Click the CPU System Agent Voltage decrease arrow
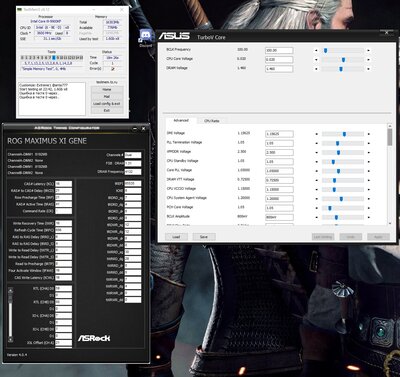400x377 pixels. point(317,199)
